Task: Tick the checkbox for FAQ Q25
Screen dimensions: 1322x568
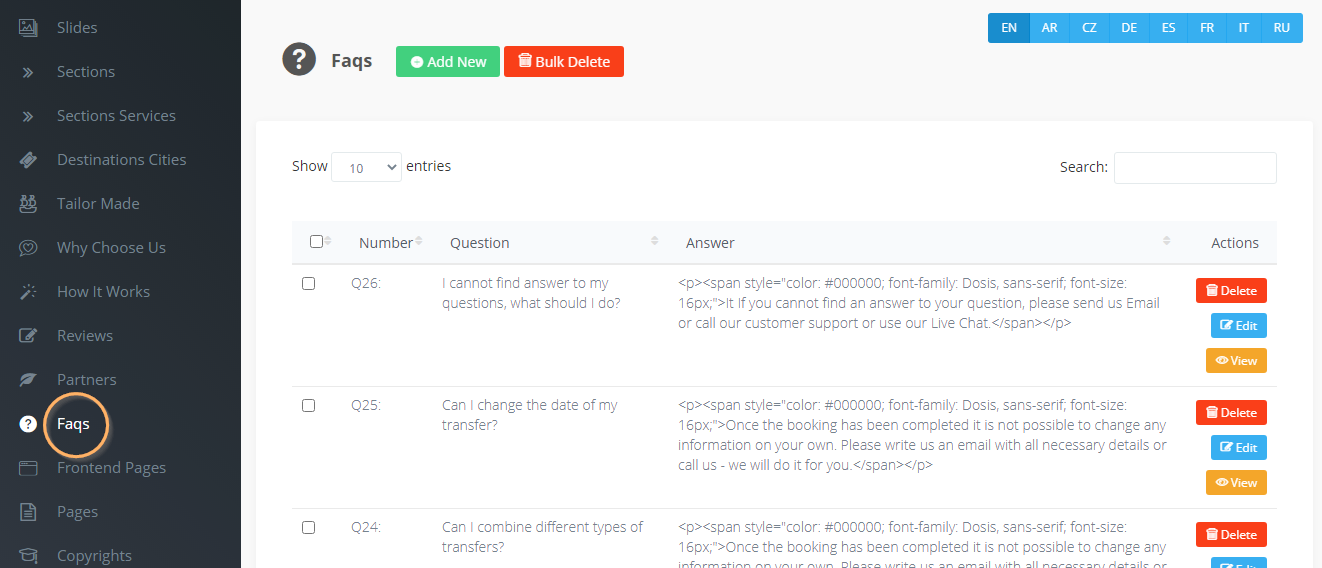Action: pyautogui.click(x=308, y=406)
